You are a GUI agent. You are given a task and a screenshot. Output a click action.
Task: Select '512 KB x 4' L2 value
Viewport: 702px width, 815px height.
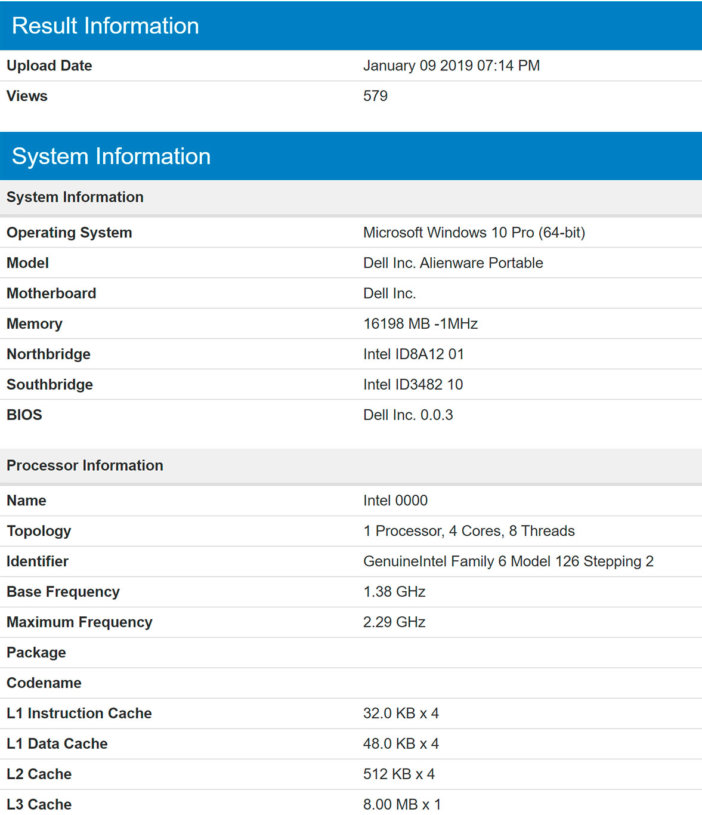[x=399, y=774]
